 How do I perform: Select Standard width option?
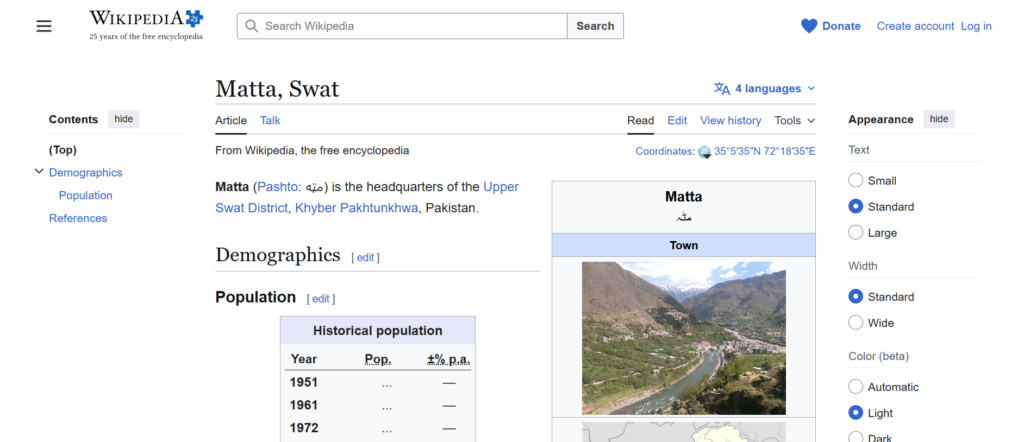[856, 296]
